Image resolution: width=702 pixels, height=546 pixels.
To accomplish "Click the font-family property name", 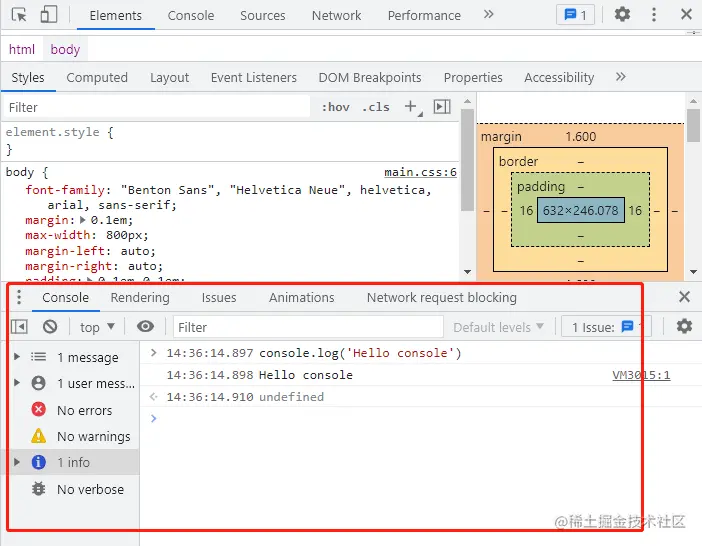I will point(65,190).
